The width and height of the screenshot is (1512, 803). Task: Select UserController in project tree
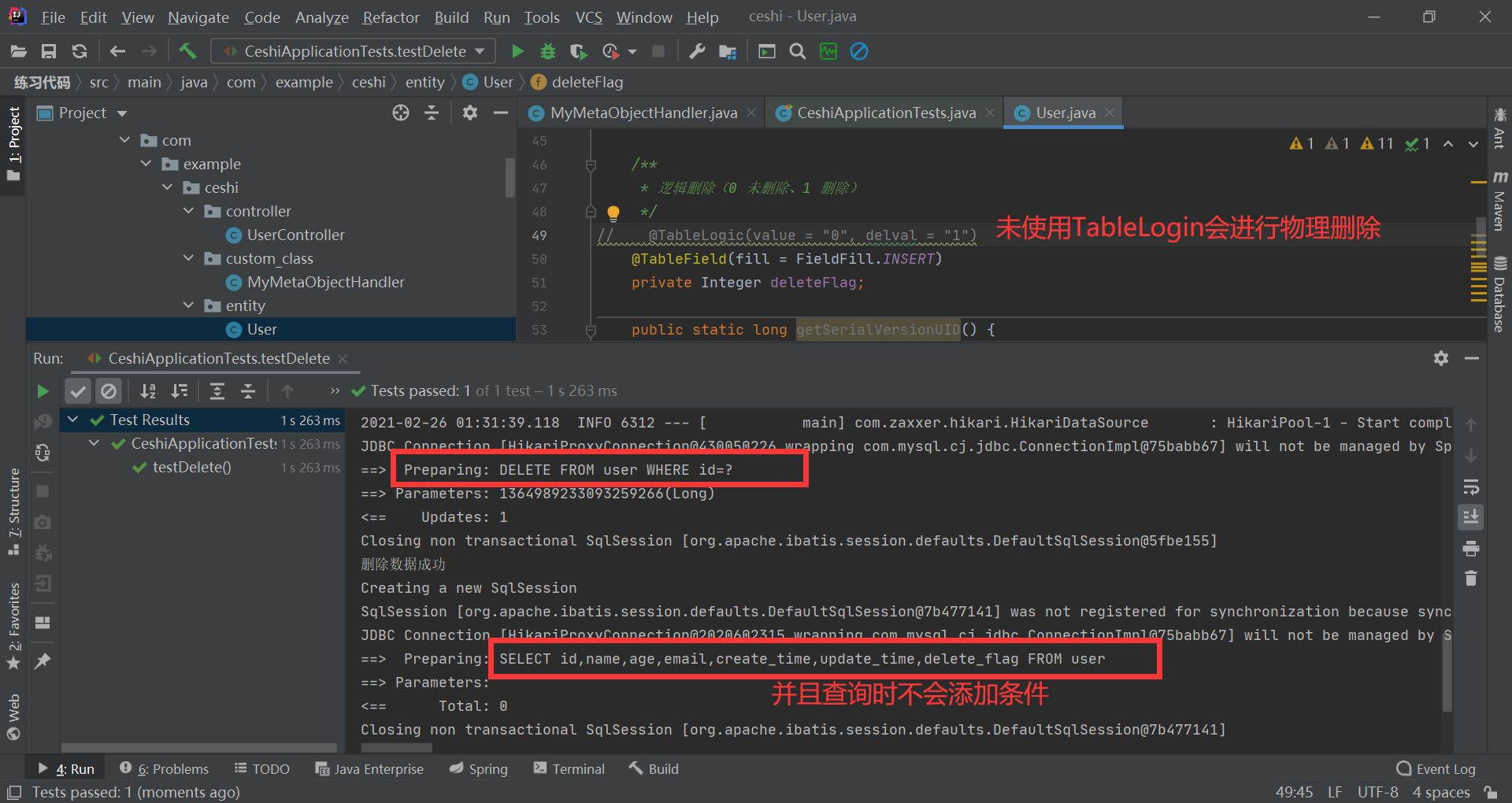(x=295, y=235)
